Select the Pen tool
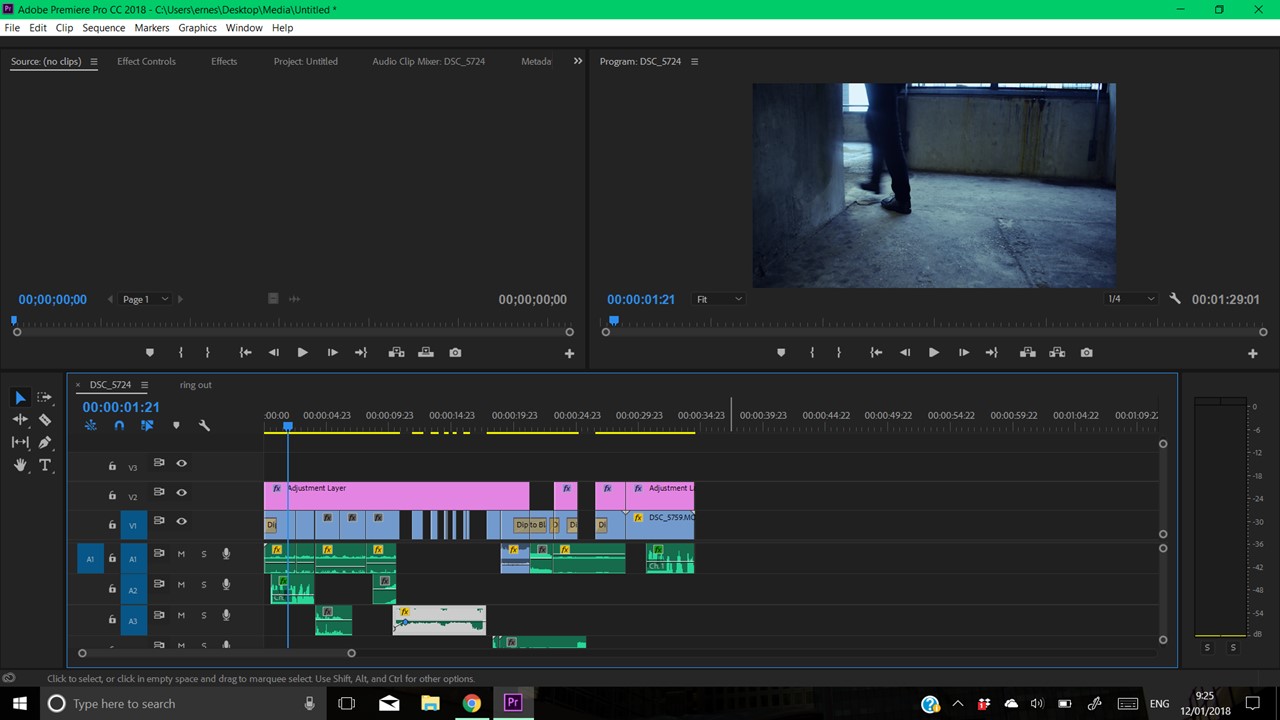 tap(45, 442)
